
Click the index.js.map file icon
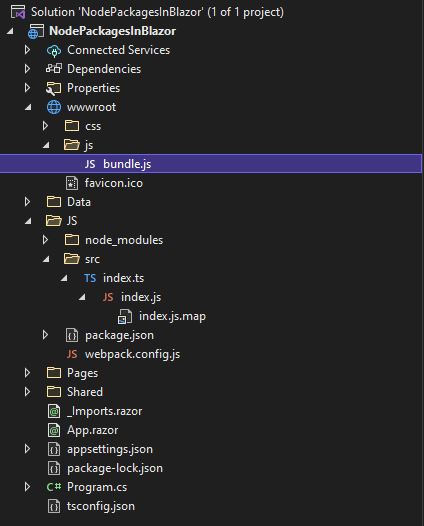point(125,316)
